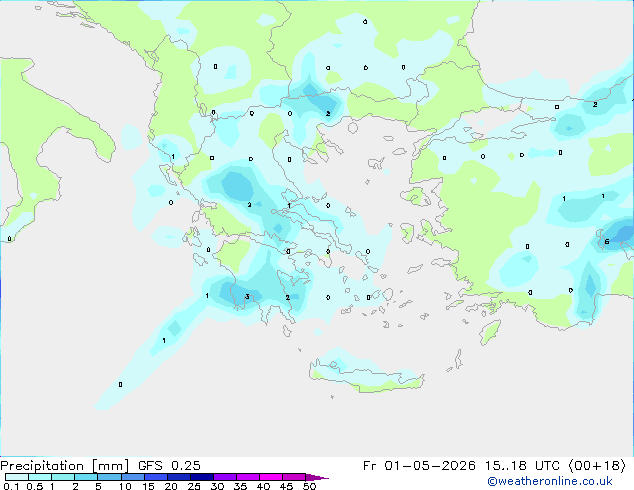The height and width of the screenshot is (490, 634).
Task: Click the '25' legend scale label
Action: click(x=194, y=486)
